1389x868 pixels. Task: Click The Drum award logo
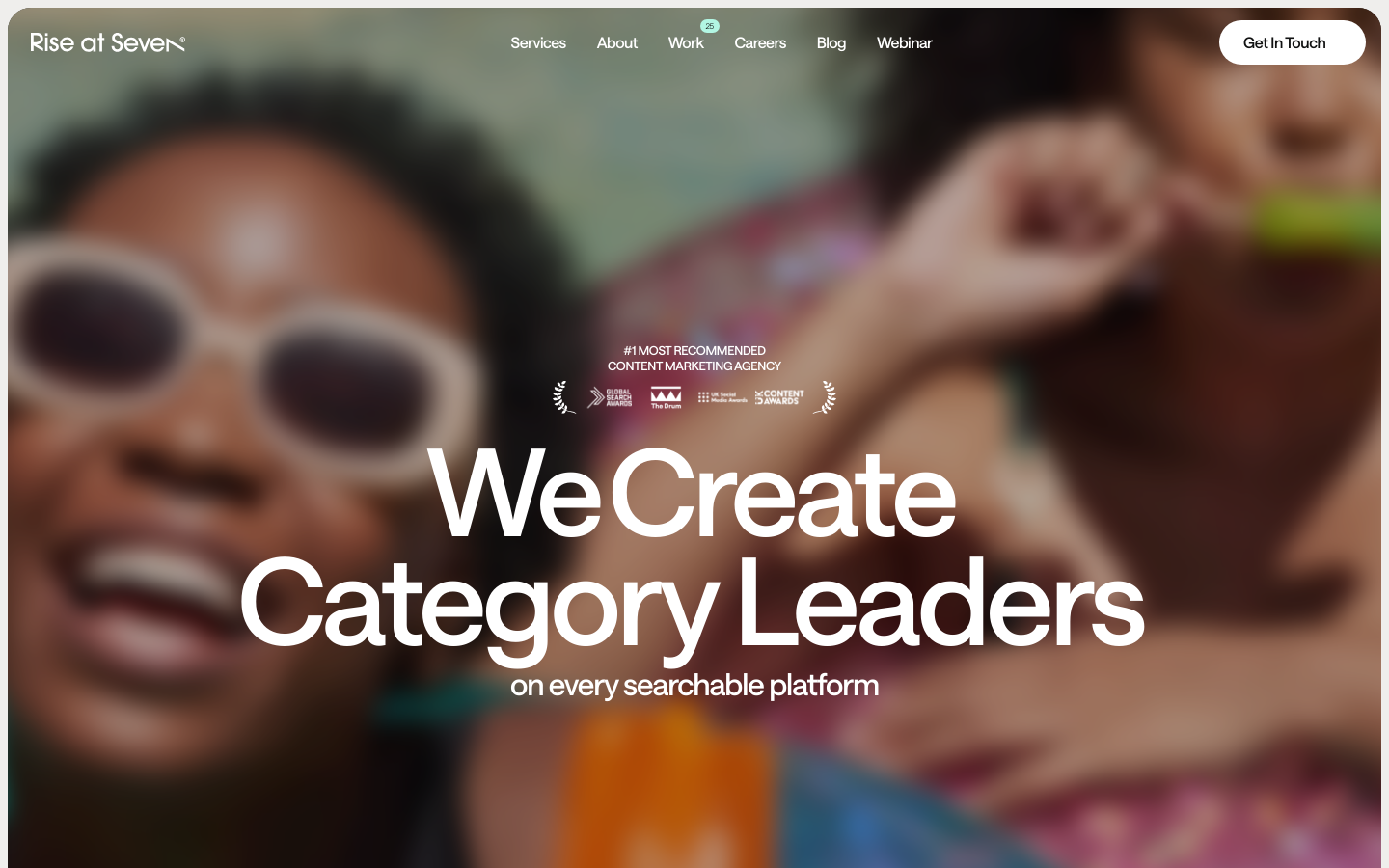(666, 397)
